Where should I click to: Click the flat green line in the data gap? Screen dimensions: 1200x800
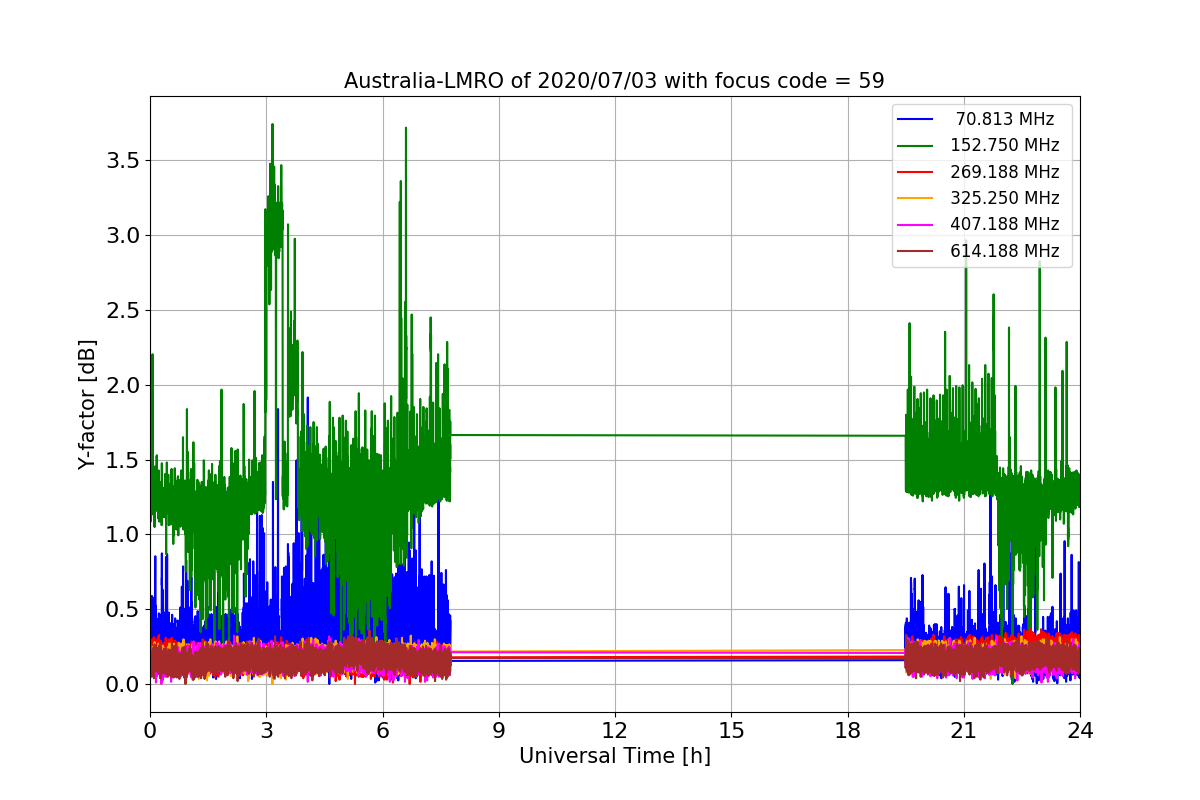(678, 435)
